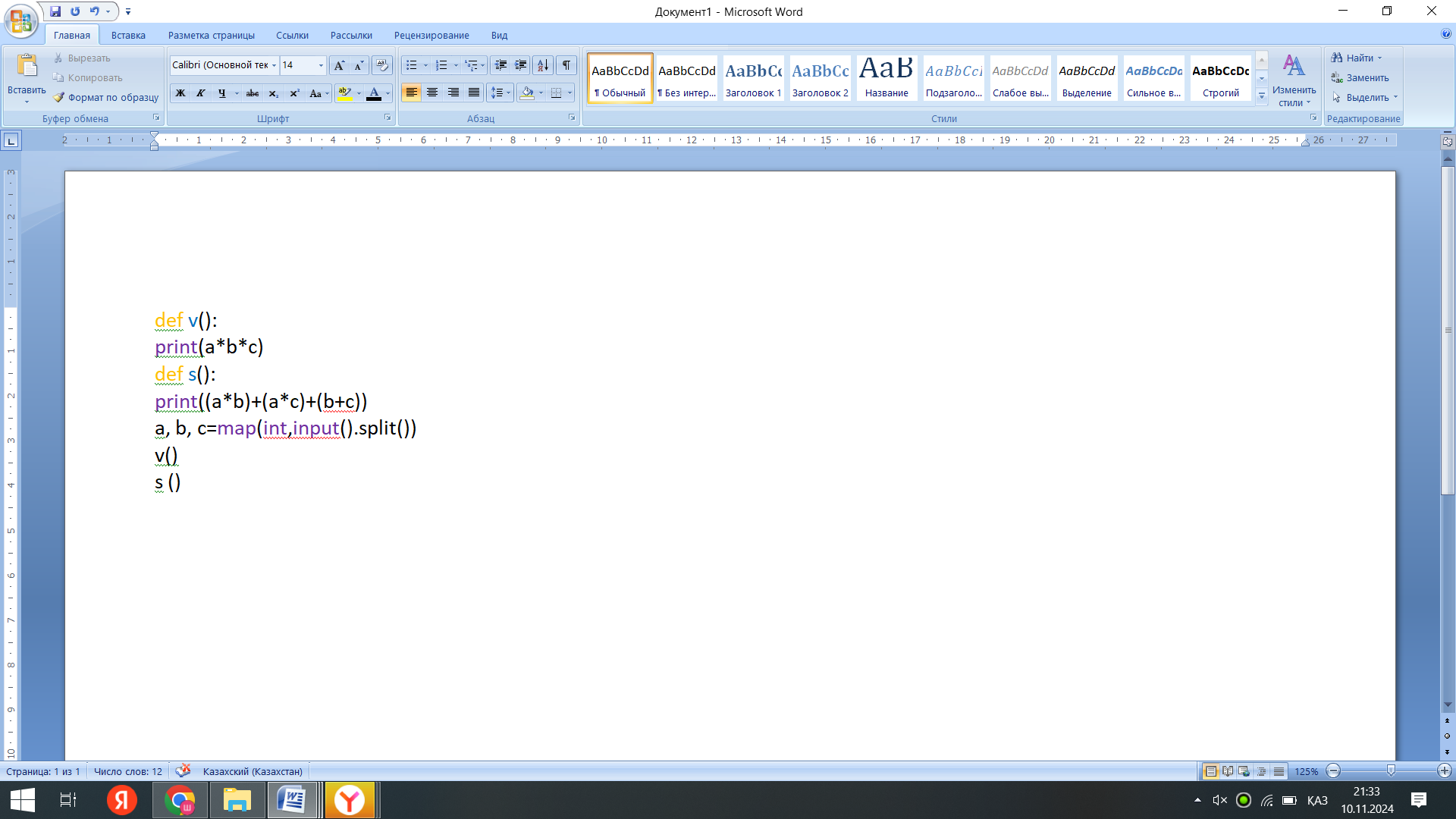Click the Заменить button
Screen dimensions: 1456x819
tap(1367, 78)
